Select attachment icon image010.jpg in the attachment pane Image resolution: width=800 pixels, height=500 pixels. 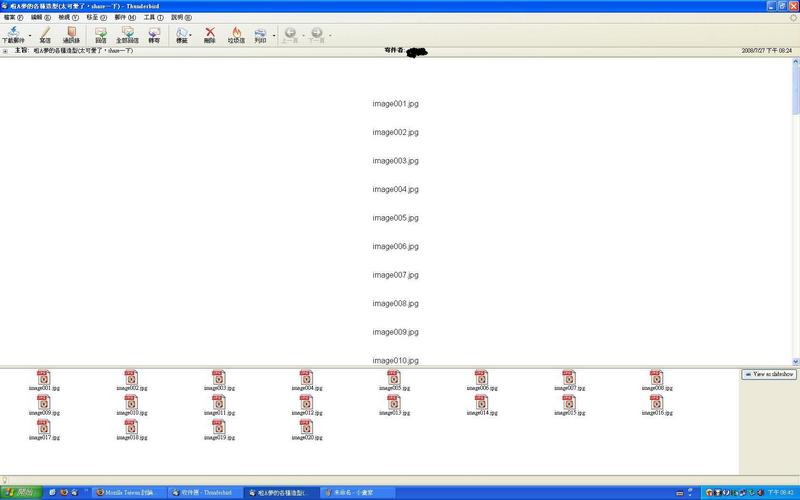132,402
